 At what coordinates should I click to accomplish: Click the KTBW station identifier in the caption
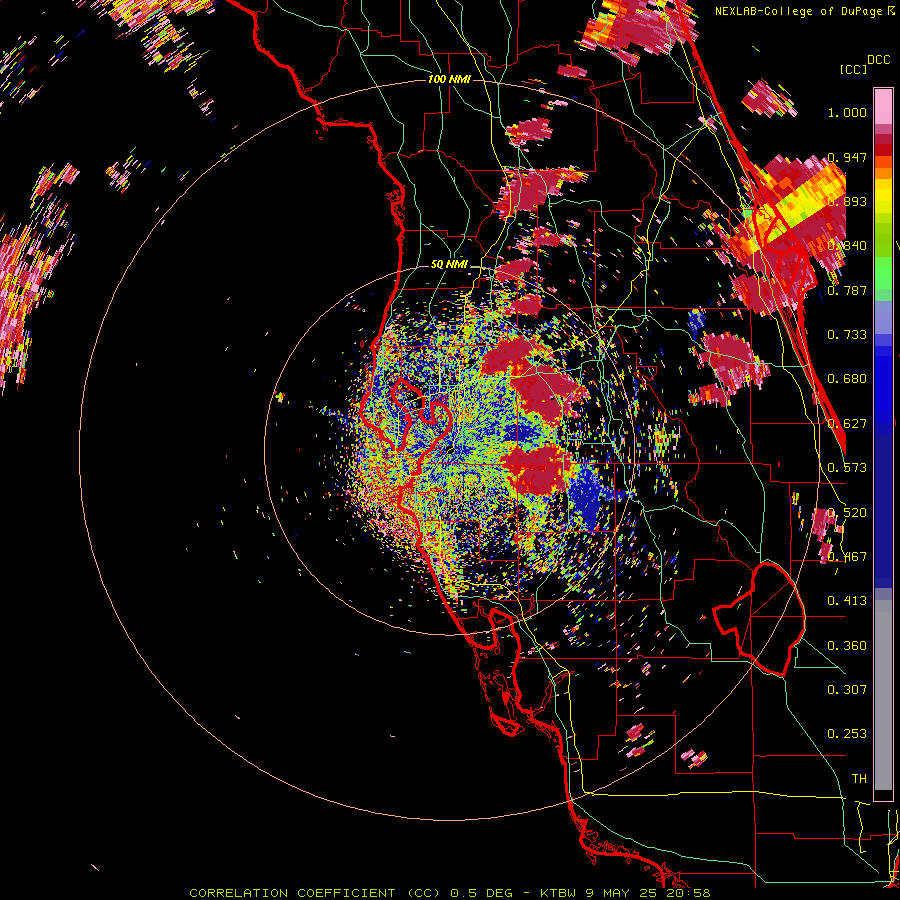560,893
